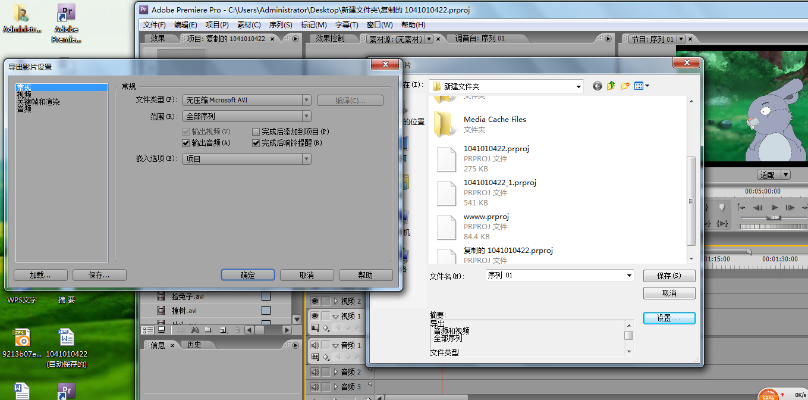This screenshot has height=400, width=808.
Task: Click the 确定 button in export settings
Action: point(247,274)
